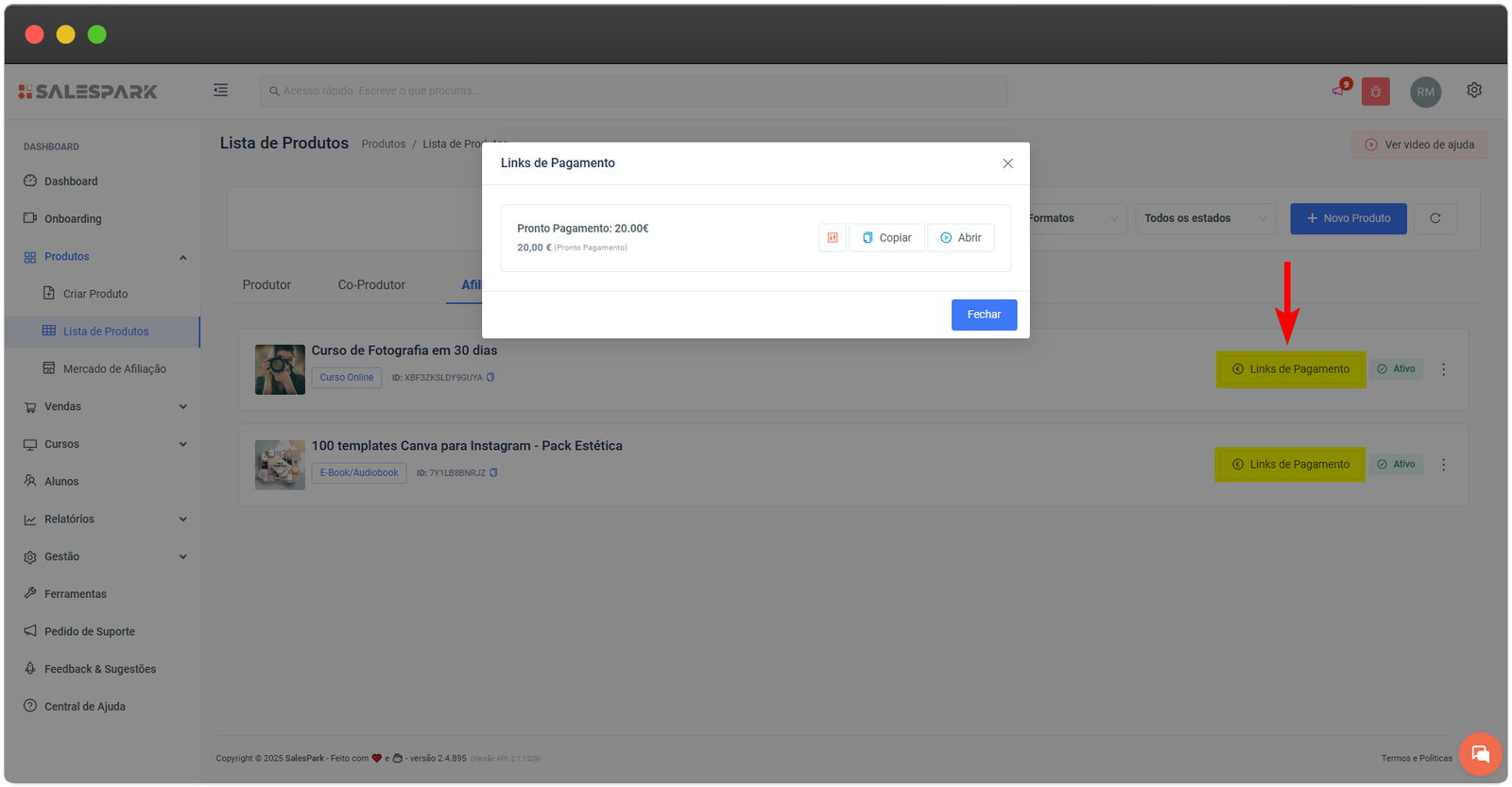Open Mercado de Afiliação in sidebar
Image resolution: width=1512 pixels, height=787 pixels.
coord(113,369)
